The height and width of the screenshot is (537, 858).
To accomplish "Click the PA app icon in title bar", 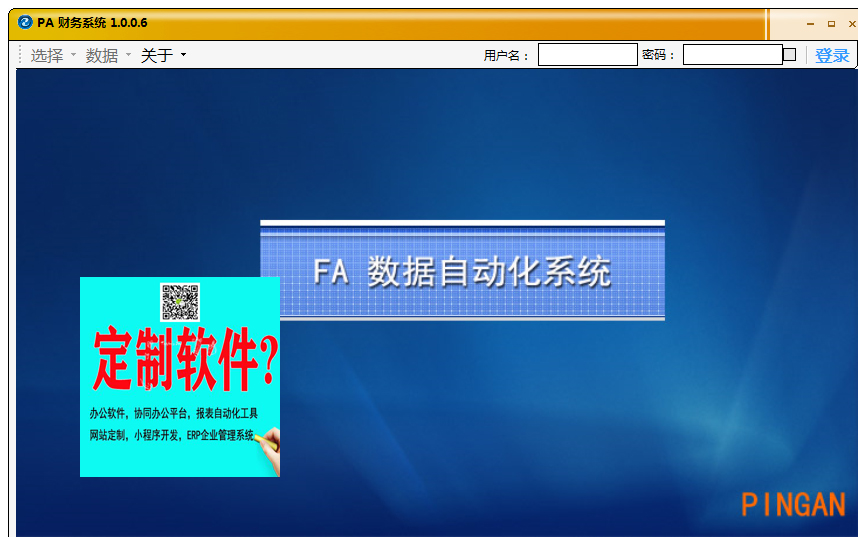I will [25, 23].
